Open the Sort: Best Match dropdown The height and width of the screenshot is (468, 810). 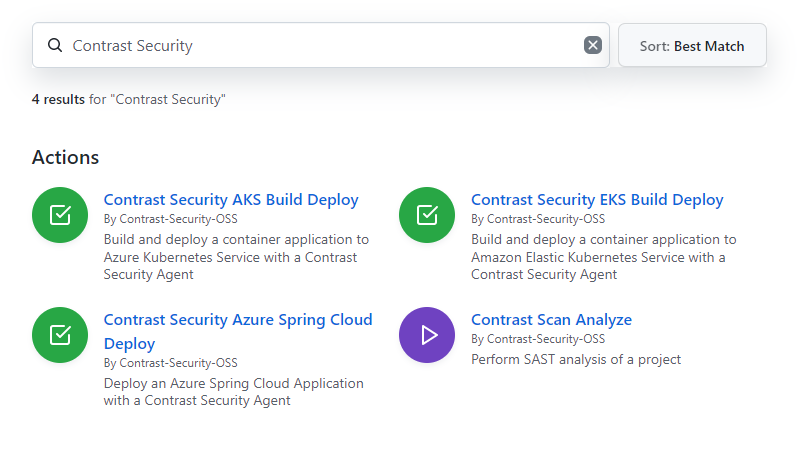[x=692, y=45]
